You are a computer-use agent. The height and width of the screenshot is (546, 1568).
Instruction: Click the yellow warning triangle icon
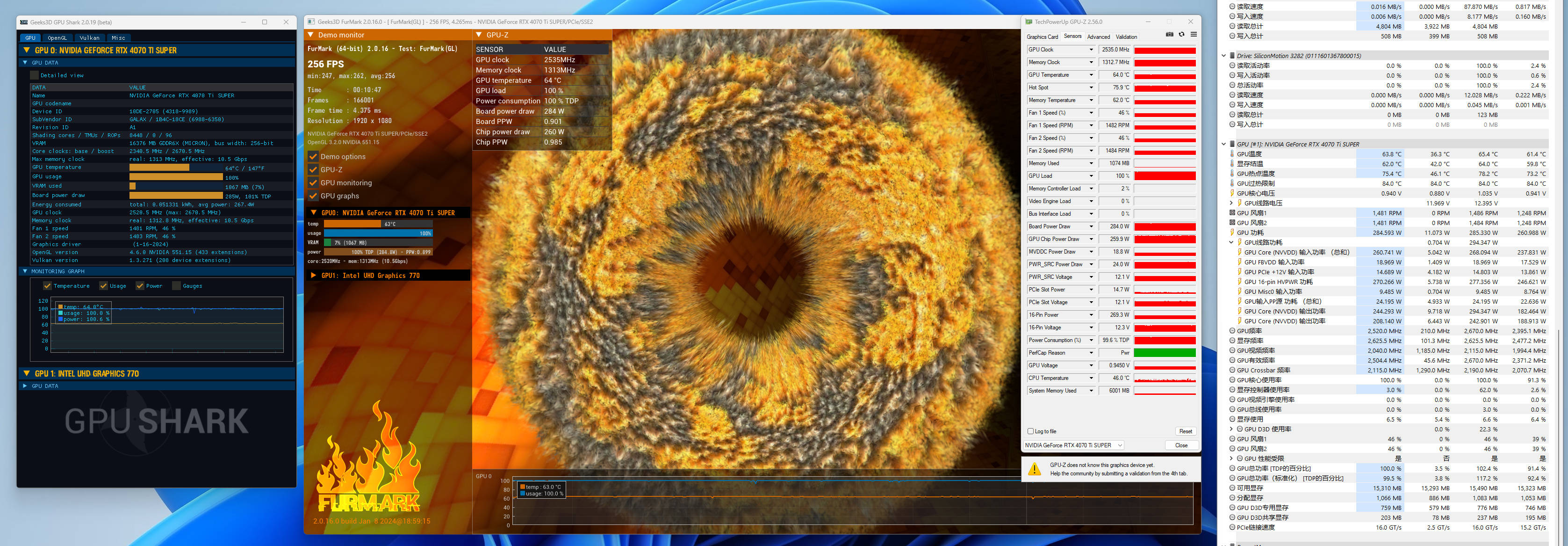[x=1034, y=469]
